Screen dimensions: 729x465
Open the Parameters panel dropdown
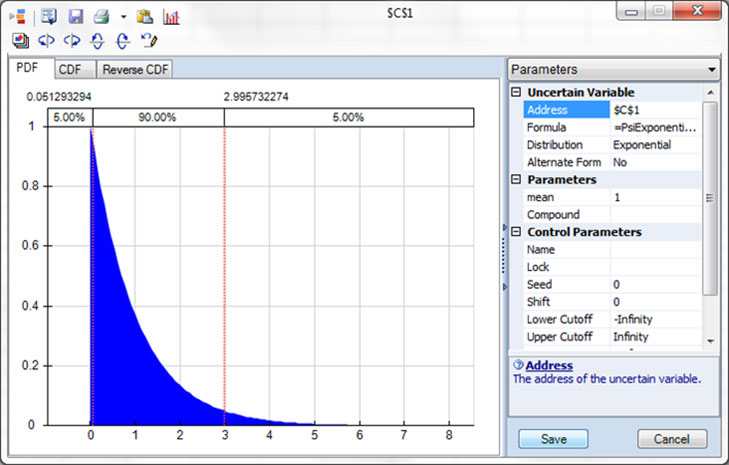coord(711,70)
